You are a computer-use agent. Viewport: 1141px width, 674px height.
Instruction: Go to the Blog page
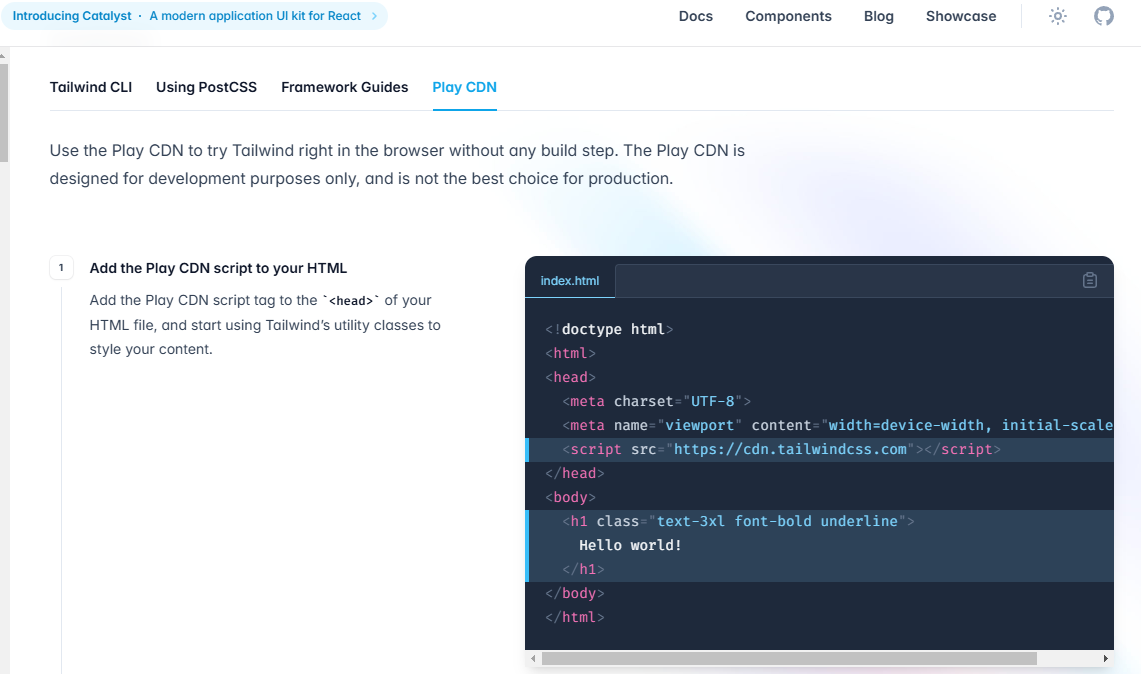coord(878,16)
